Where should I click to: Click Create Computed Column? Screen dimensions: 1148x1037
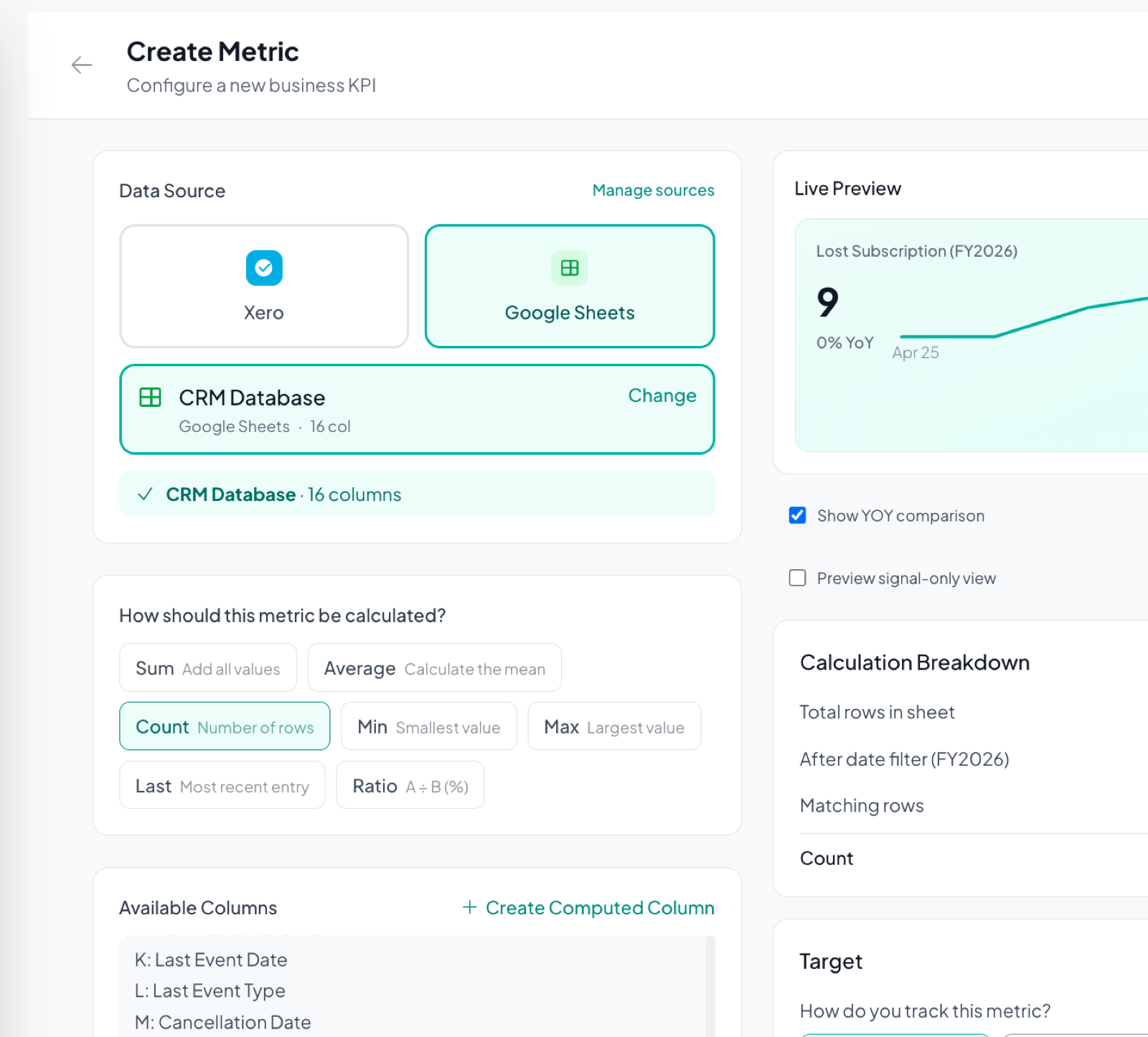coord(601,907)
